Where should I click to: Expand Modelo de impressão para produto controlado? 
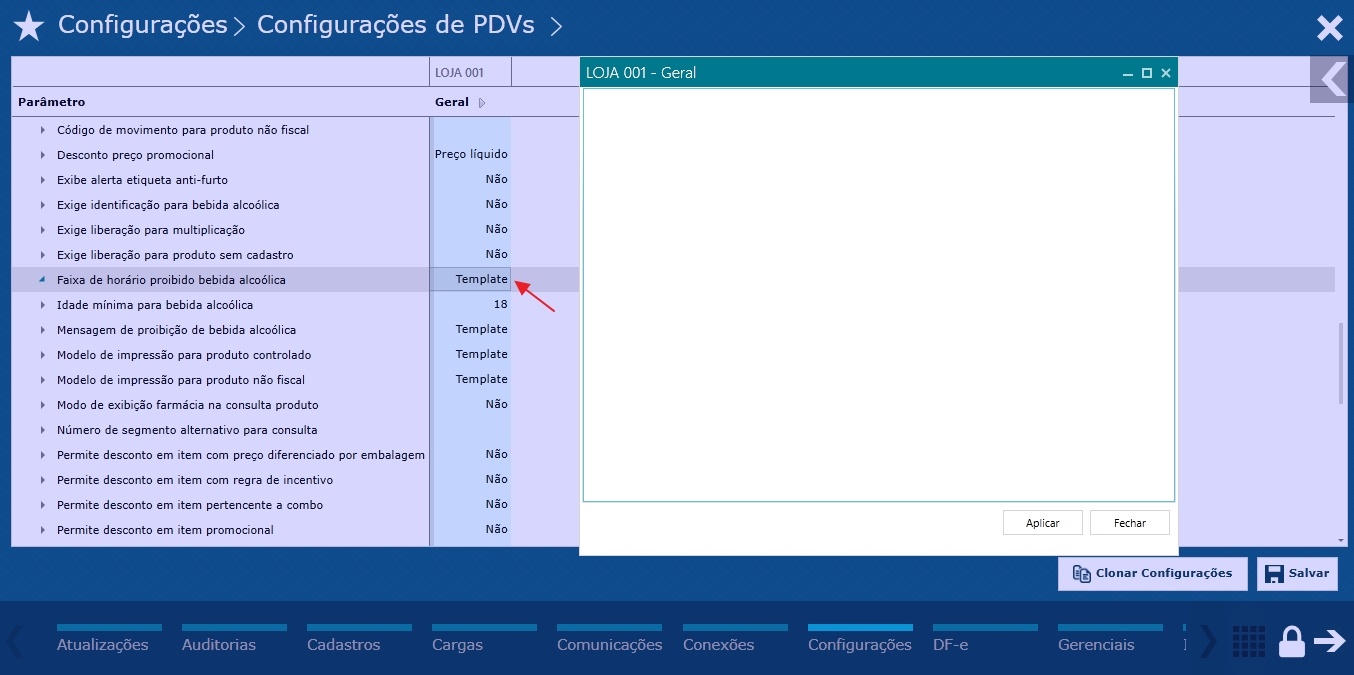pos(43,355)
